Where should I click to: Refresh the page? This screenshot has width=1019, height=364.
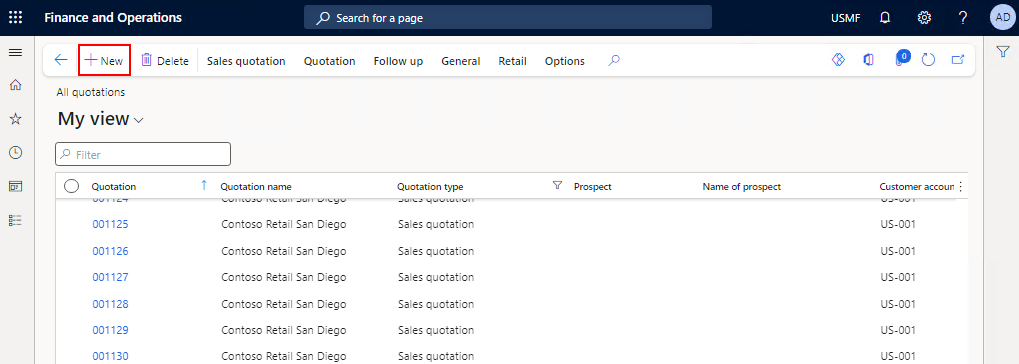pos(929,60)
